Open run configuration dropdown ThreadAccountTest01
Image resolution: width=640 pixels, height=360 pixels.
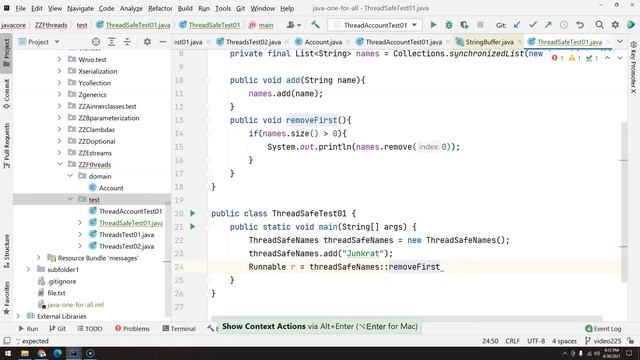pyautogui.click(x=375, y=25)
